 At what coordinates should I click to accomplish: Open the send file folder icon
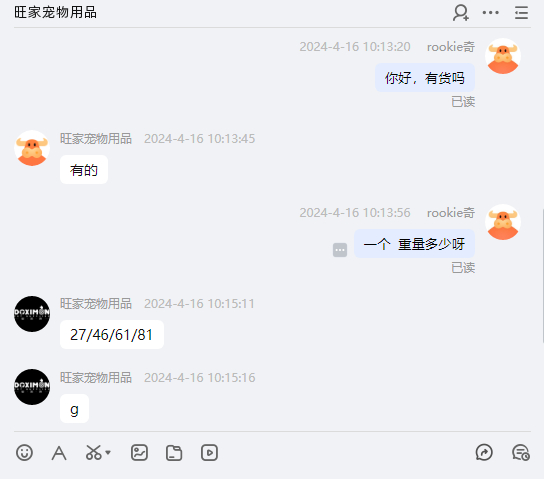click(x=174, y=453)
